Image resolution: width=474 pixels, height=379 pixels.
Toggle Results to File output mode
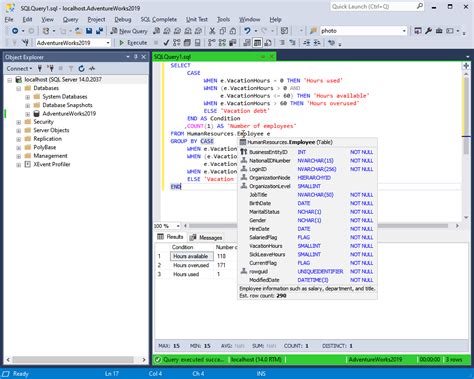point(268,43)
